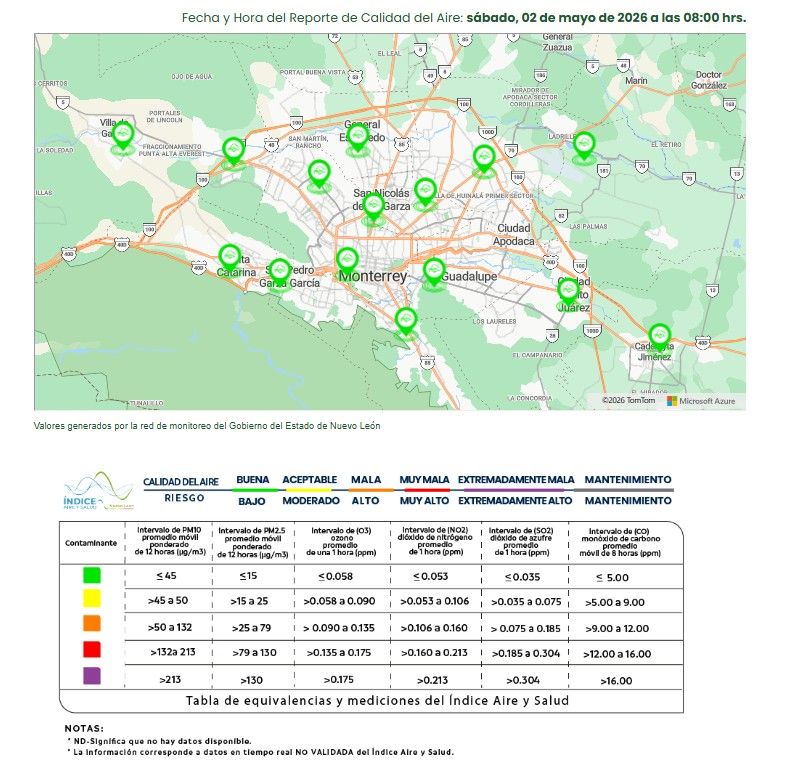Click the ©2026 TomTom attribution
787x767 pixels.
tap(628, 400)
